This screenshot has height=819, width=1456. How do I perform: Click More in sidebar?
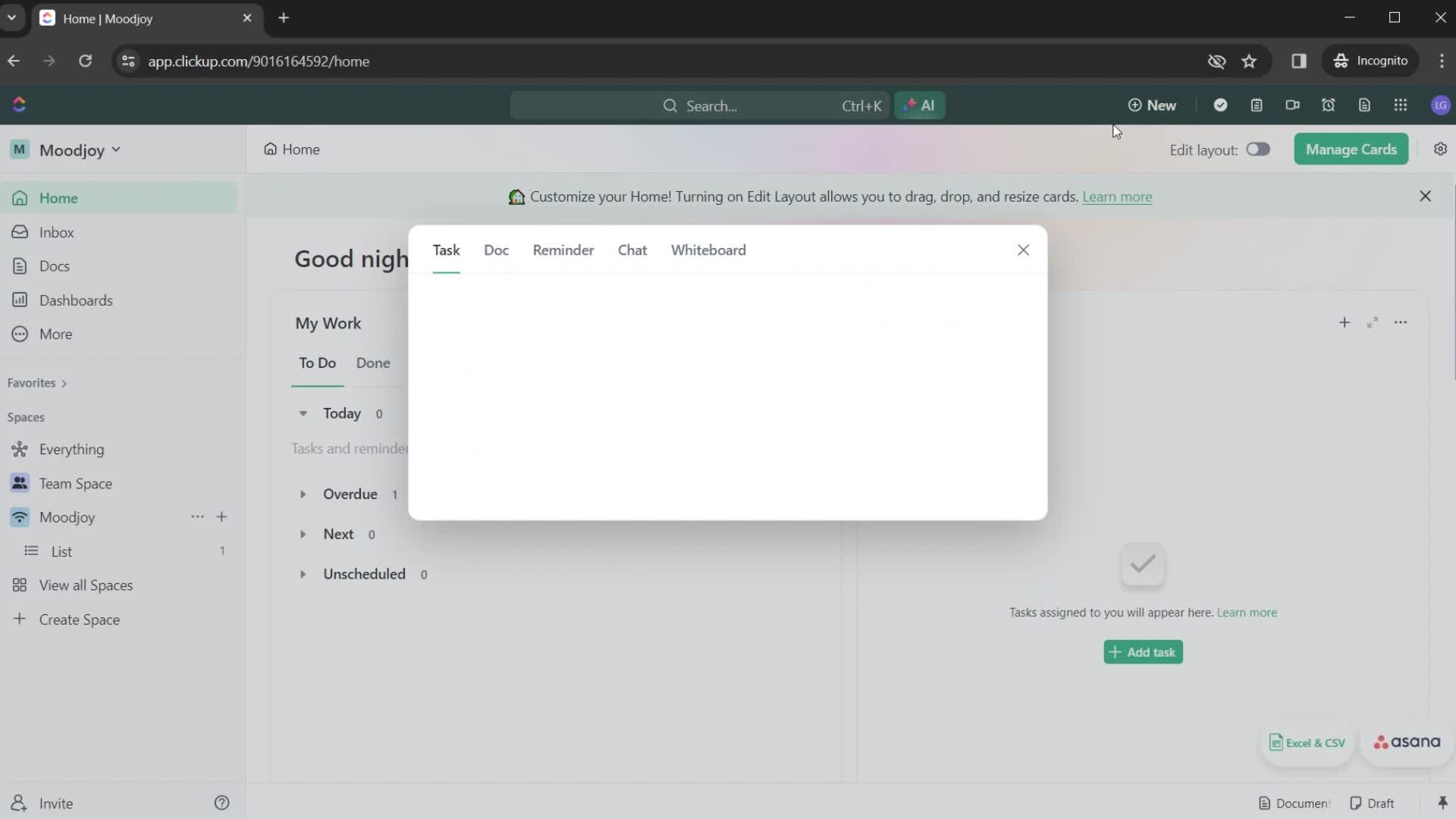tap(119, 334)
